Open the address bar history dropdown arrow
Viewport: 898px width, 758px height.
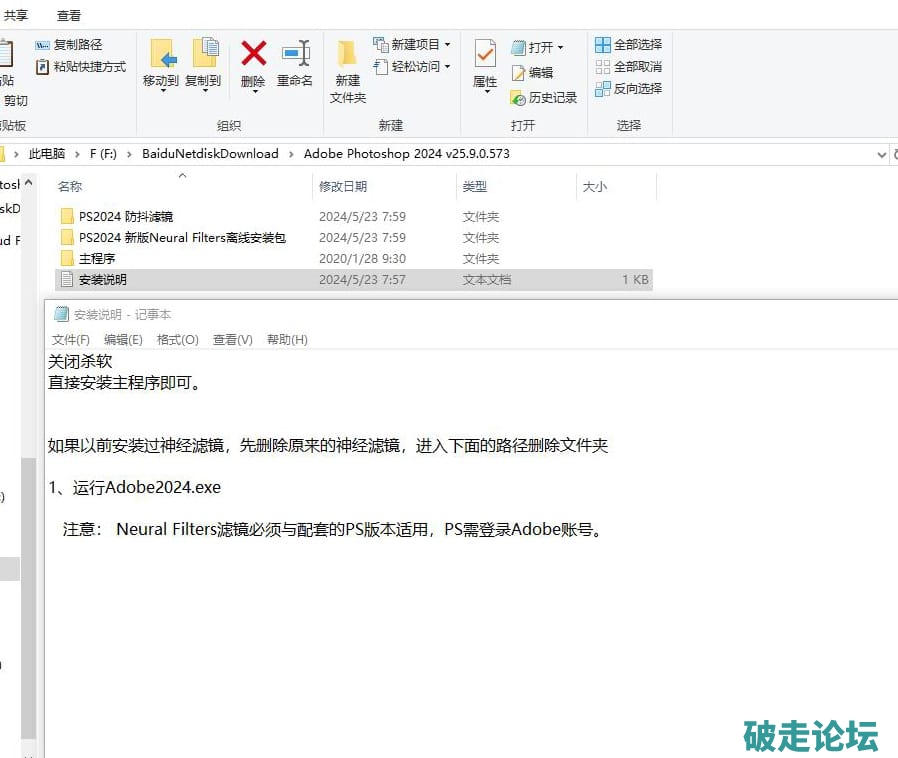coord(881,154)
